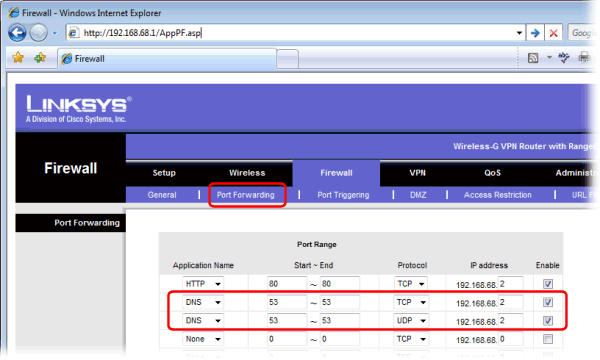Viewport: 600px width, 360px height.
Task: Uncheck Enable for the DNS UDP rule
Action: pos(548,321)
